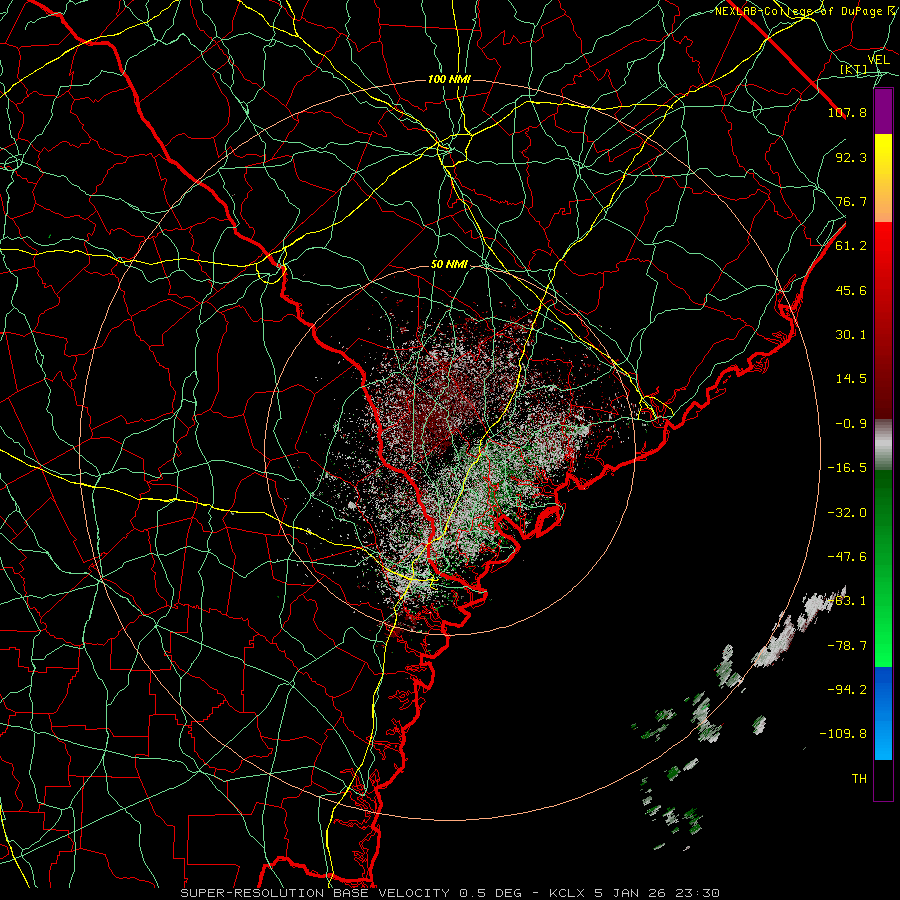
Task: Select the -109.8 legend value
Action: pyautogui.click(x=843, y=734)
